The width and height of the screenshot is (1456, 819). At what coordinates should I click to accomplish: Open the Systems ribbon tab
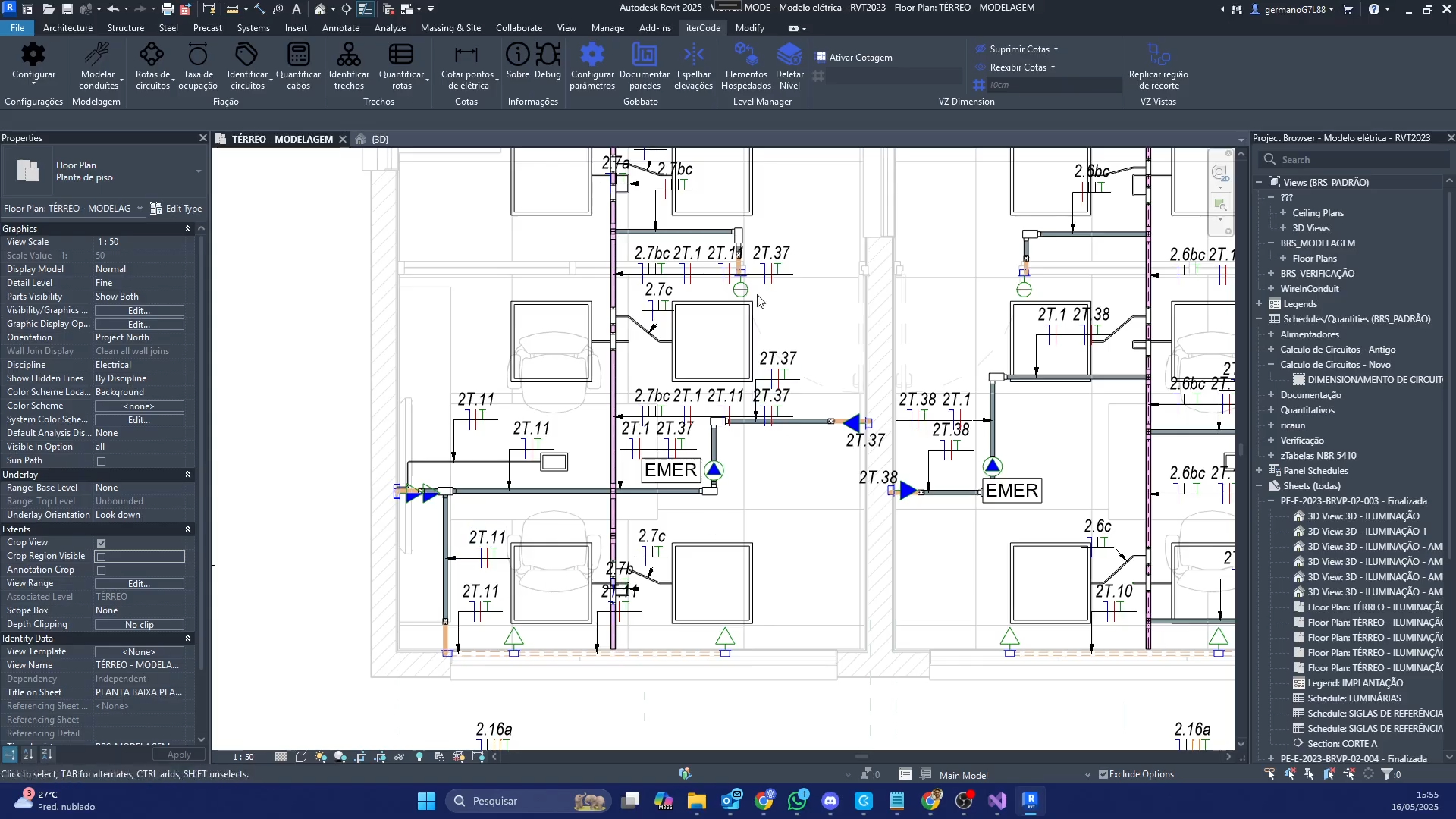coord(253,28)
